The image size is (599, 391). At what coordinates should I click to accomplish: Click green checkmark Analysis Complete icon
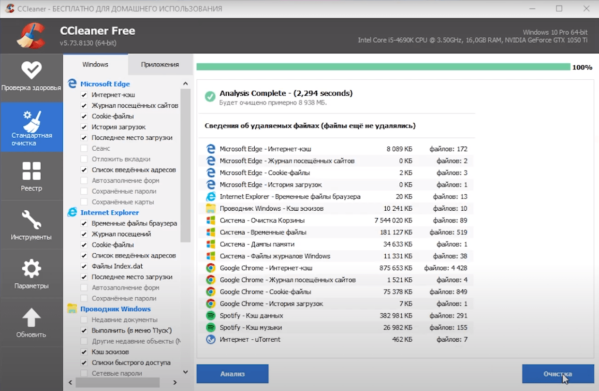(x=210, y=96)
